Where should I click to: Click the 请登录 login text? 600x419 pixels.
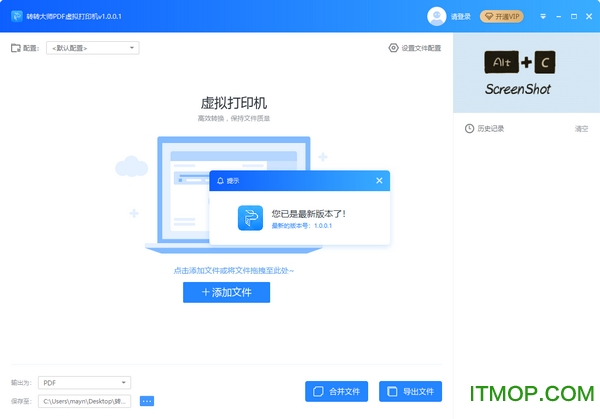coord(460,16)
